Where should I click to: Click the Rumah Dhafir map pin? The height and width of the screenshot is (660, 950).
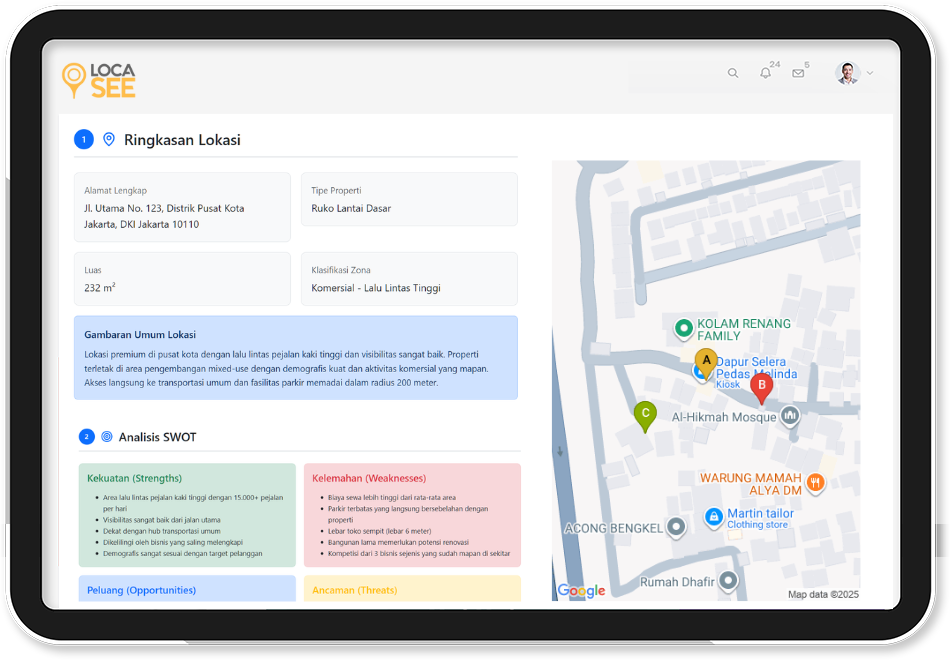pos(728,581)
